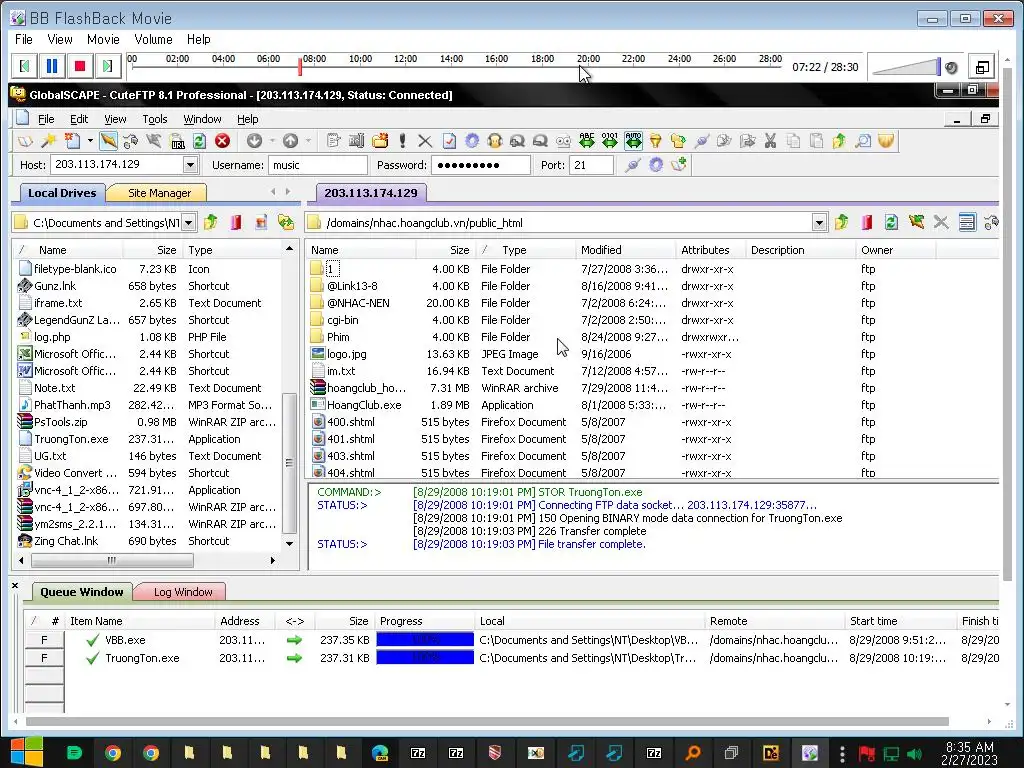The height and width of the screenshot is (768, 1024).
Task: Click the remote pane list view icon
Action: coord(967,223)
